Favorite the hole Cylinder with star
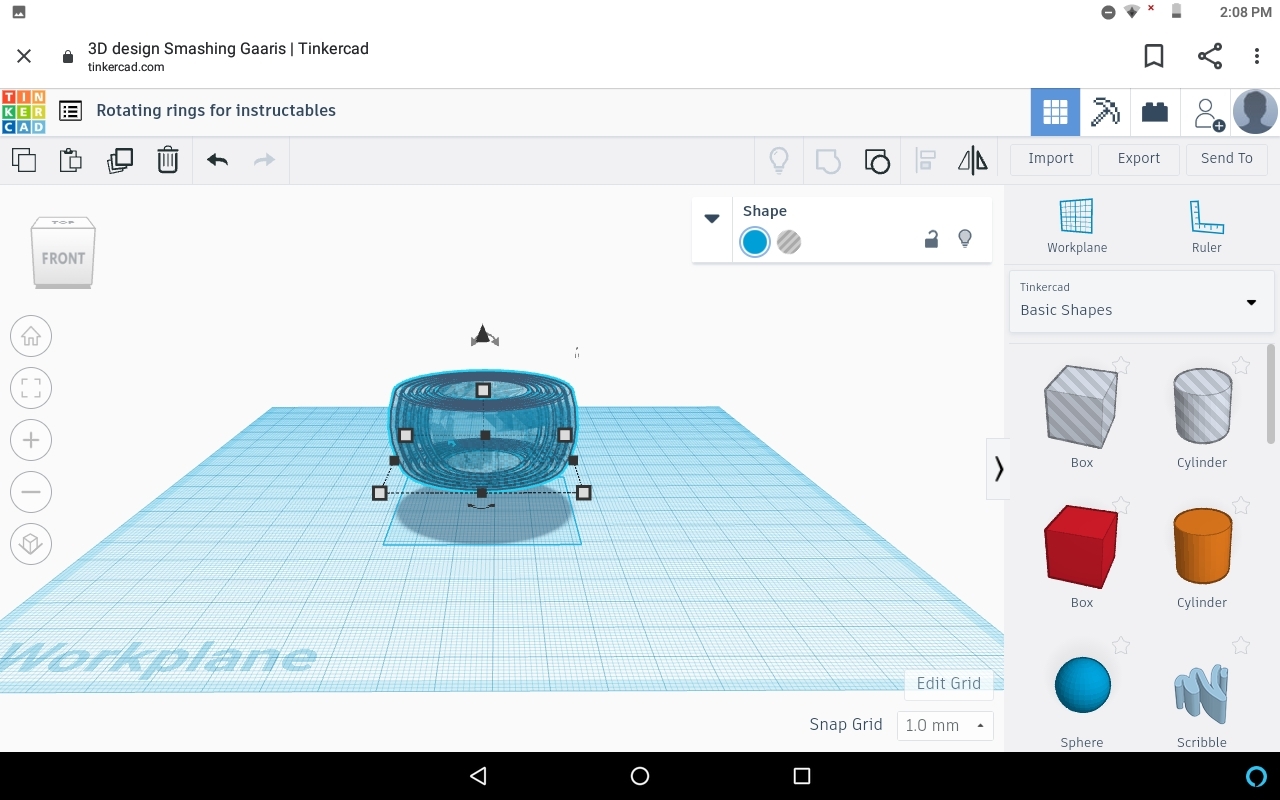This screenshot has width=1280, height=800. click(1240, 365)
